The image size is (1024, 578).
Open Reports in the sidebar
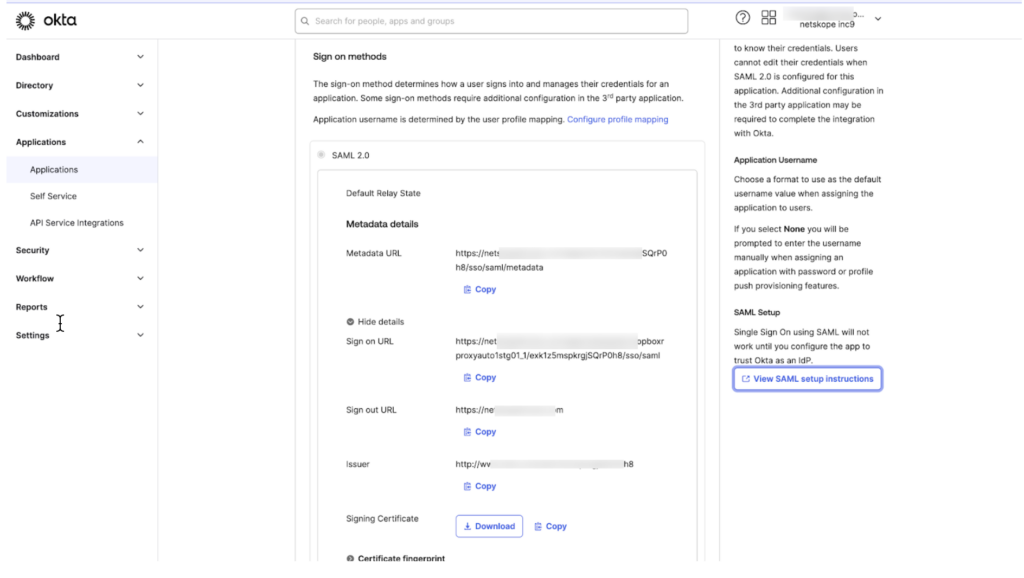(31, 307)
